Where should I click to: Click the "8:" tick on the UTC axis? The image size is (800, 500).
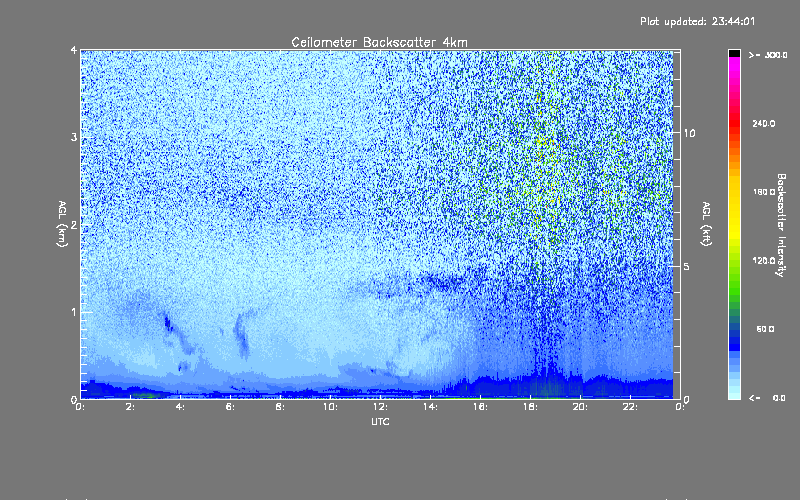tap(280, 407)
